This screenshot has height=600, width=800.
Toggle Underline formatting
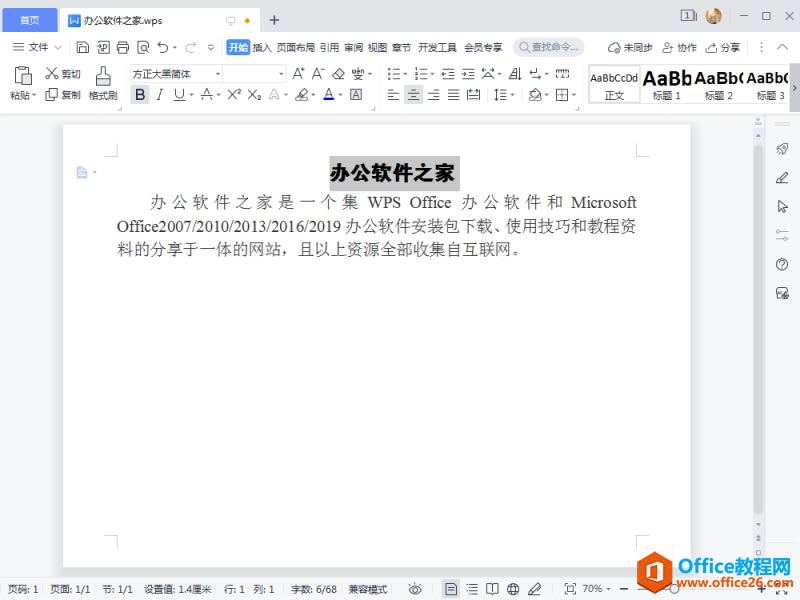tap(179, 94)
